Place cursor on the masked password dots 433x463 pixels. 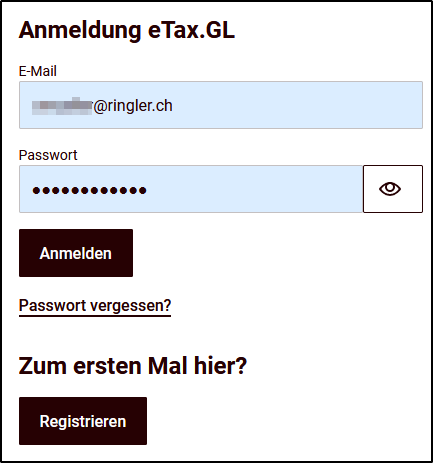[89, 190]
